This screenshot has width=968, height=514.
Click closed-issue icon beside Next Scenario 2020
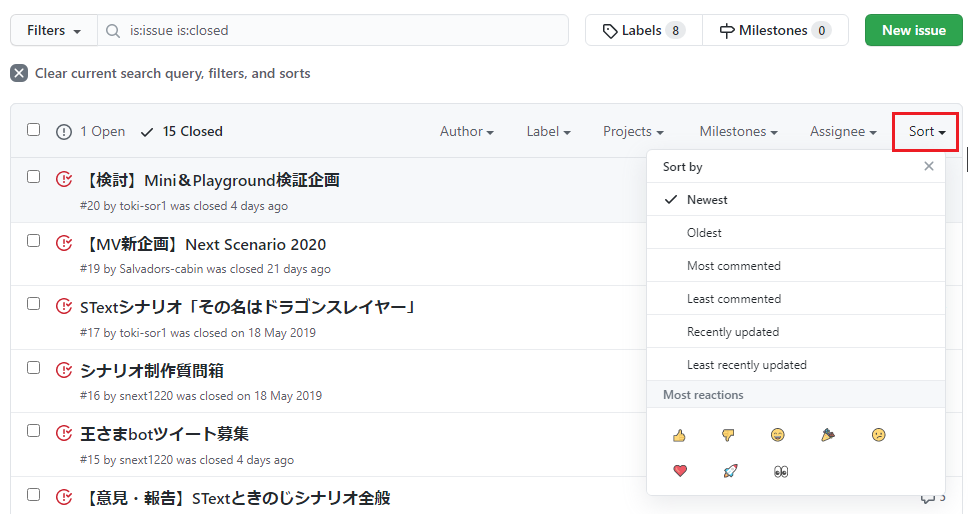coord(64,243)
